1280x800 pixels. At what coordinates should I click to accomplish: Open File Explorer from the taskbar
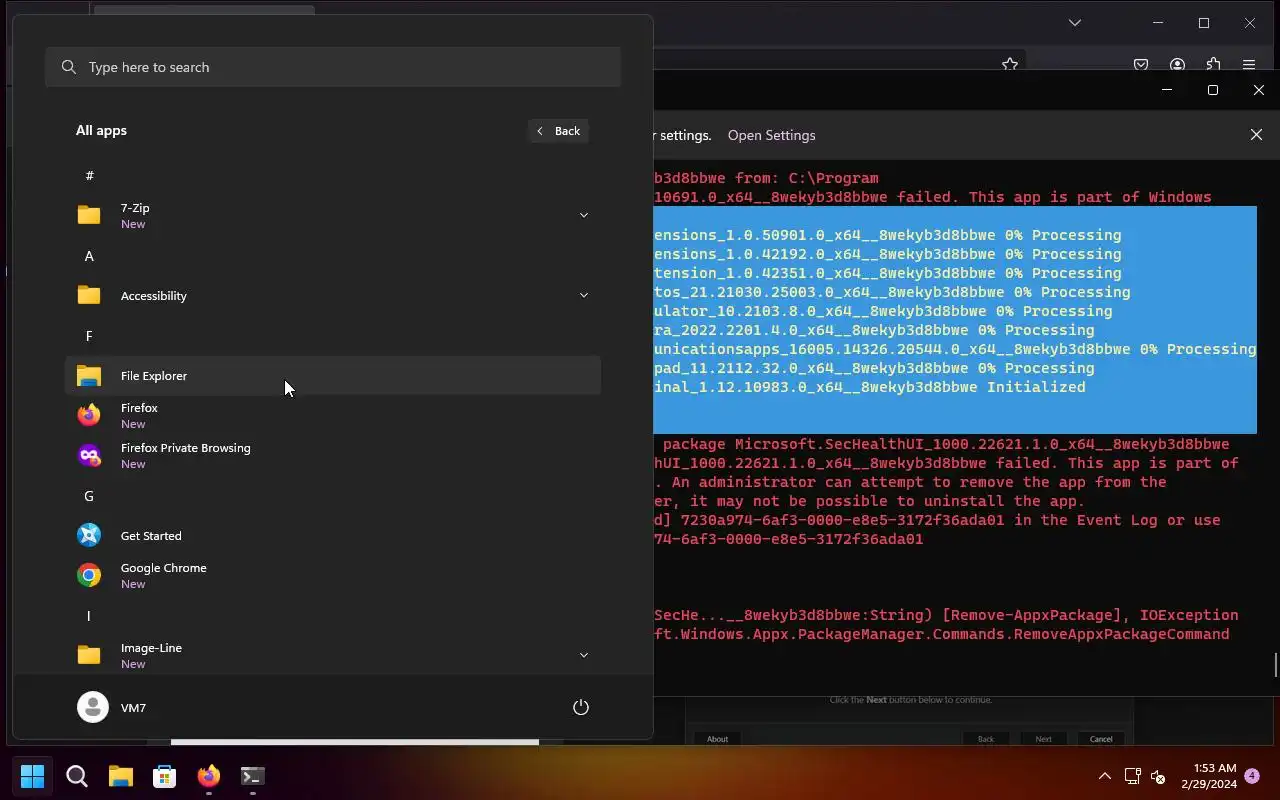pos(121,776)
